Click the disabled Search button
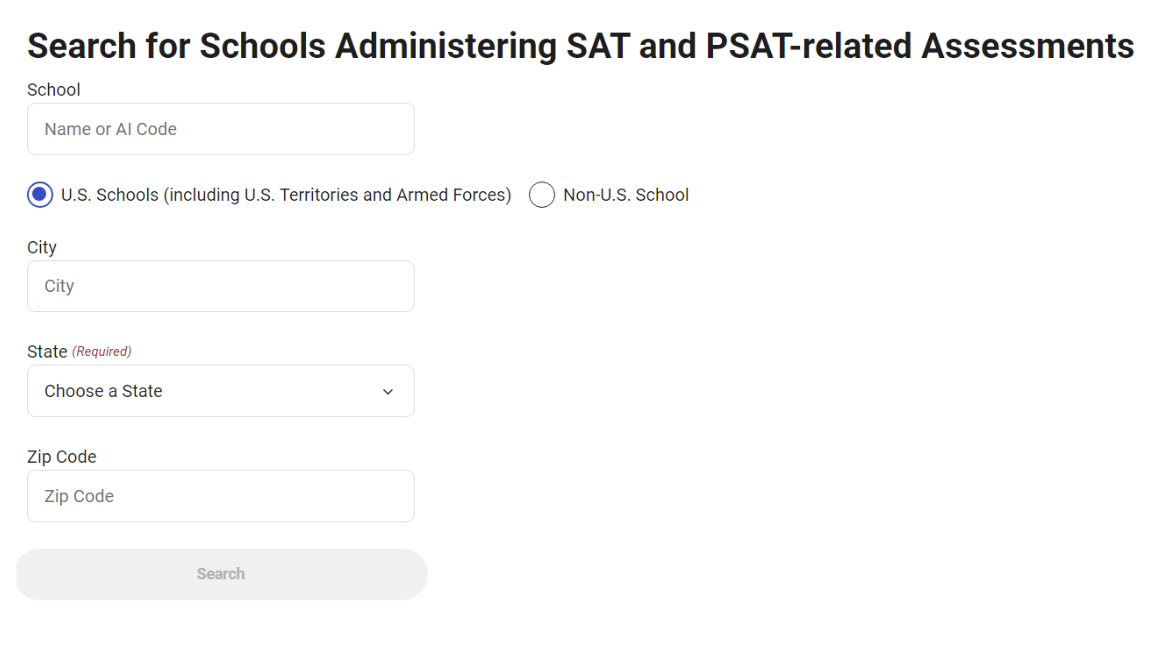 [220, 574]
